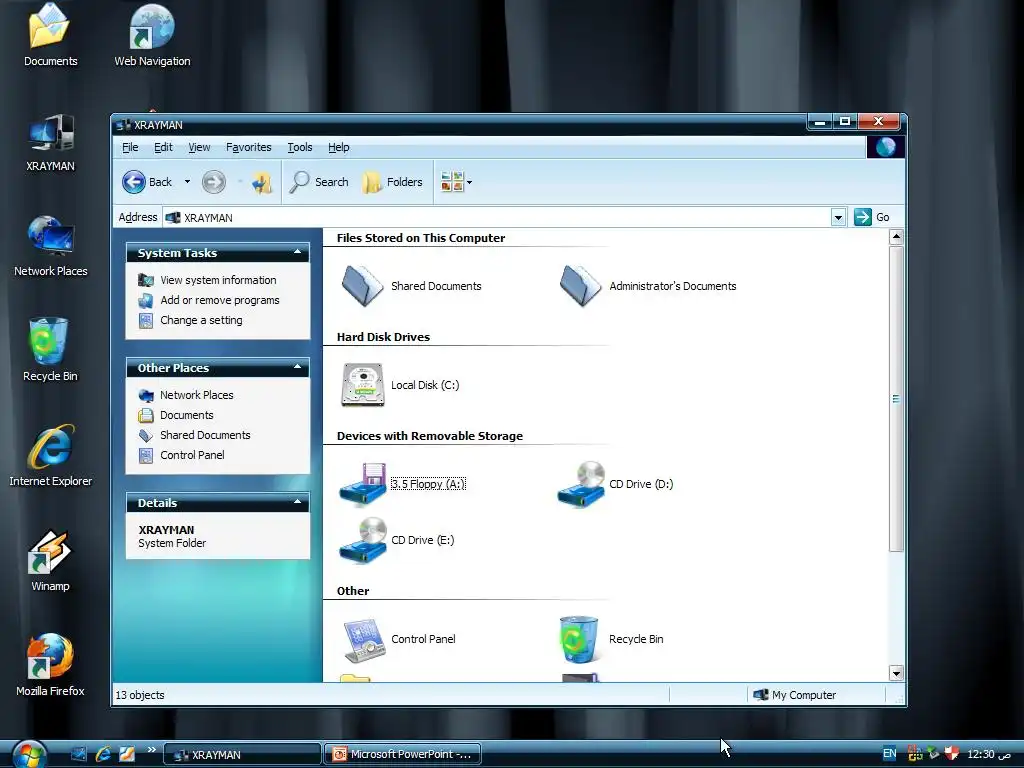
Task: Click Change a setting link
Action: tap(201, 321)
